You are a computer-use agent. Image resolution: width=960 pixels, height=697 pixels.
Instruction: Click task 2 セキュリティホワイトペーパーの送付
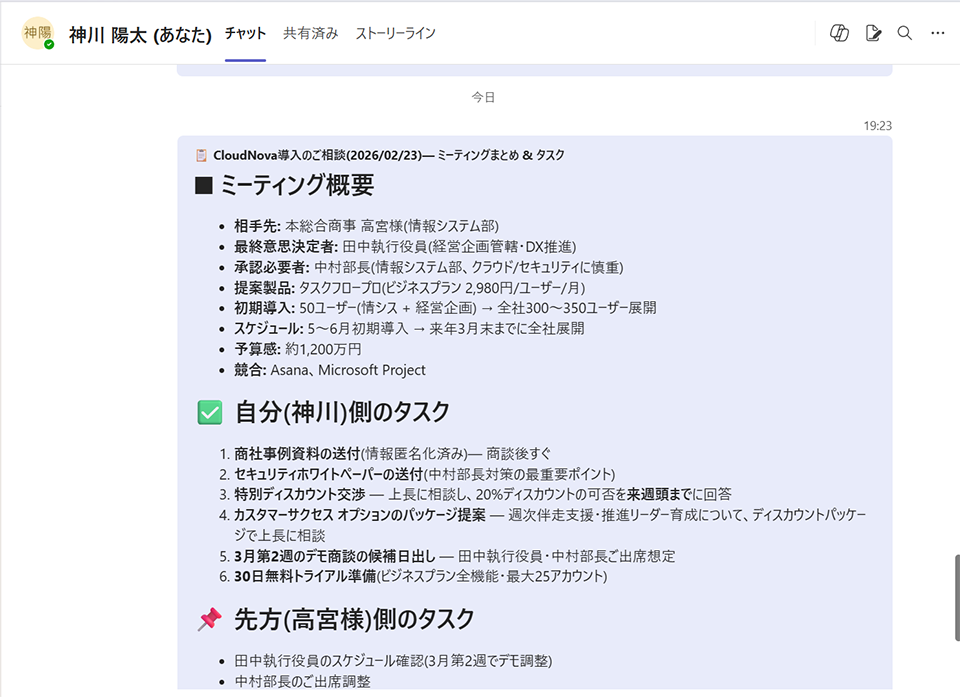(x=424, y=474)
